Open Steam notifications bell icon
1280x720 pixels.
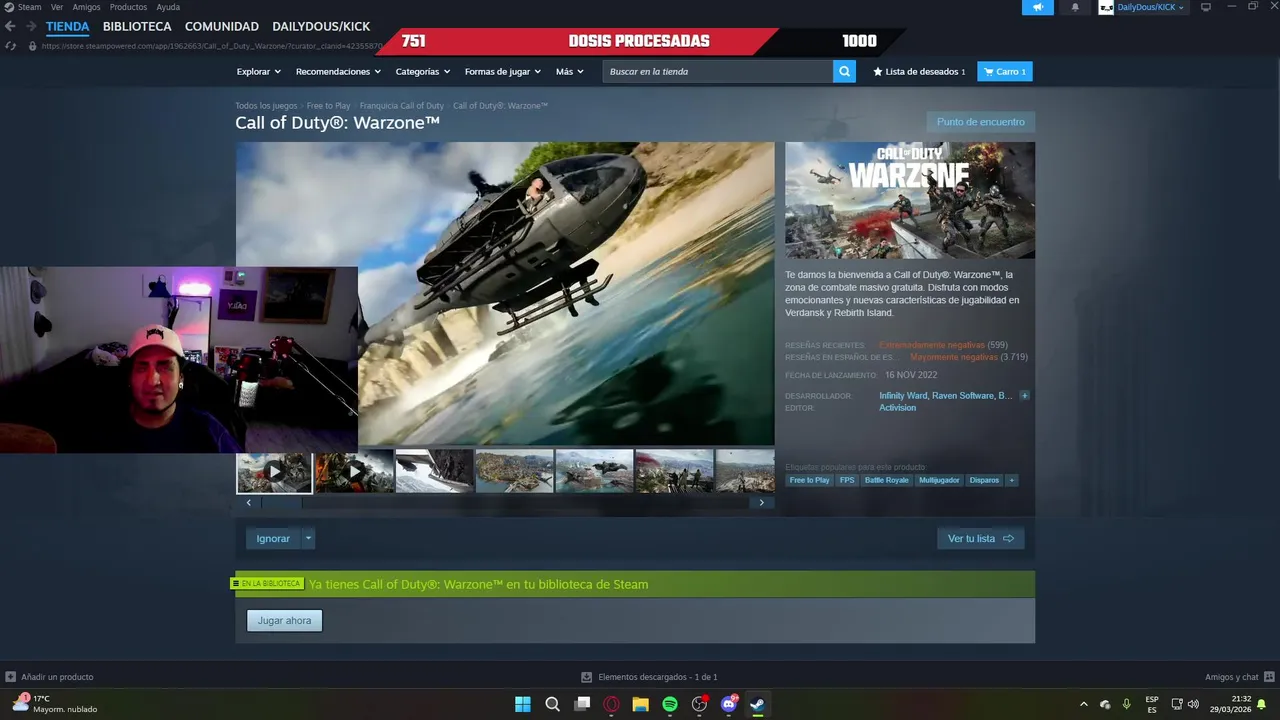click(x=1075, y=7)
